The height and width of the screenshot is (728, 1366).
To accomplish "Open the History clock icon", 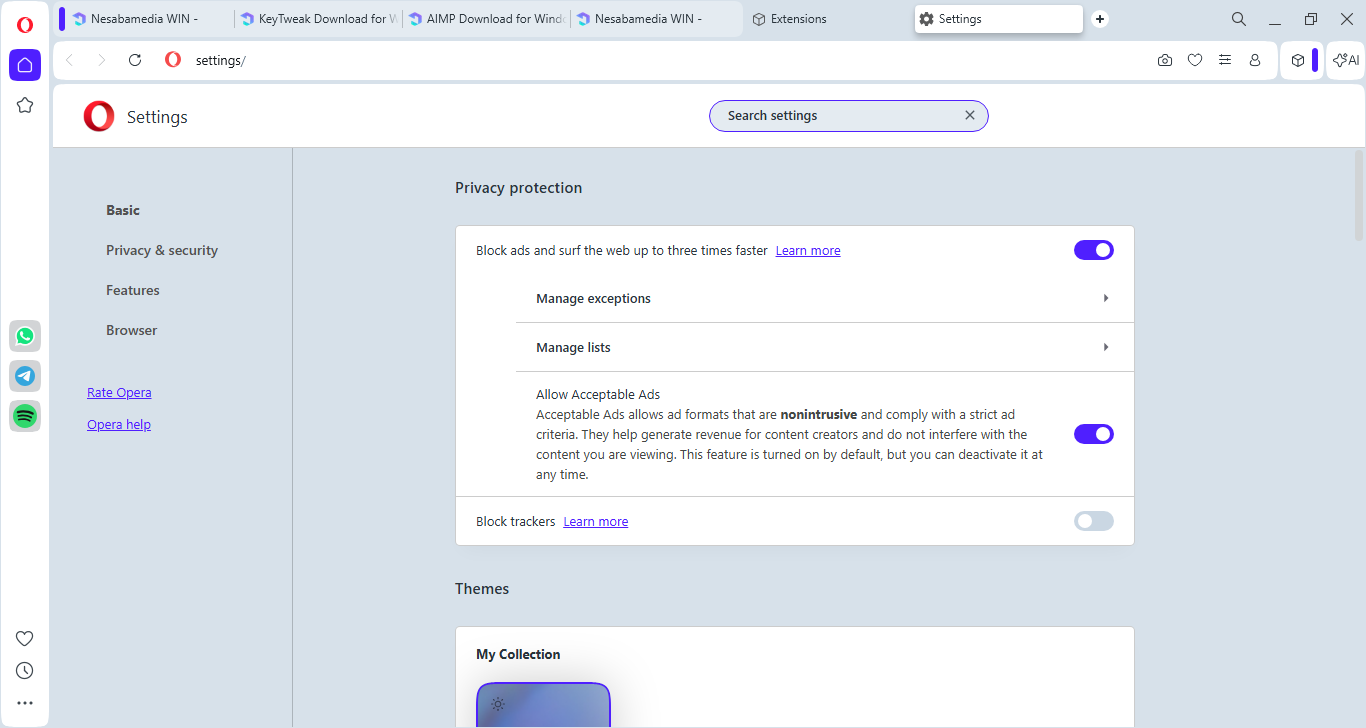I will click(25, 670).
